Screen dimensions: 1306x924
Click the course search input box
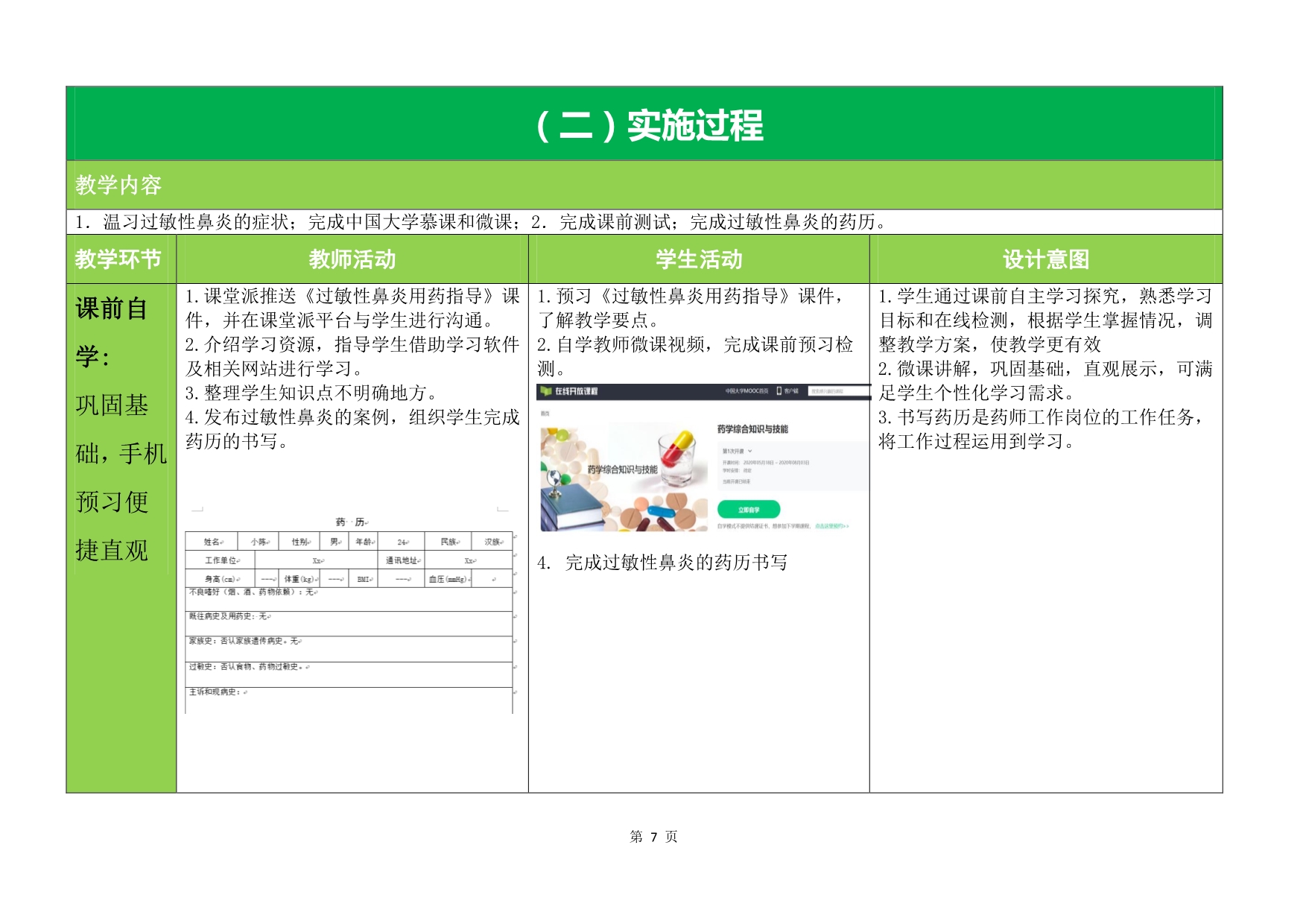(x=838, y=391)
